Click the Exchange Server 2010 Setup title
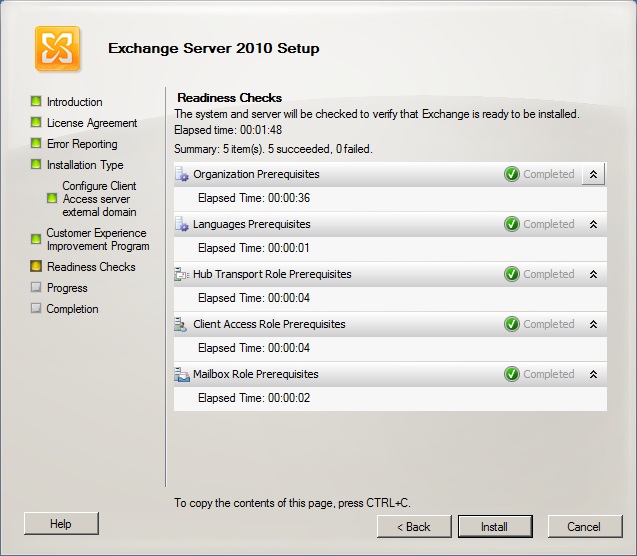This screenshot has width=637, height=556. pyautogui.click(x=214, y=48)
